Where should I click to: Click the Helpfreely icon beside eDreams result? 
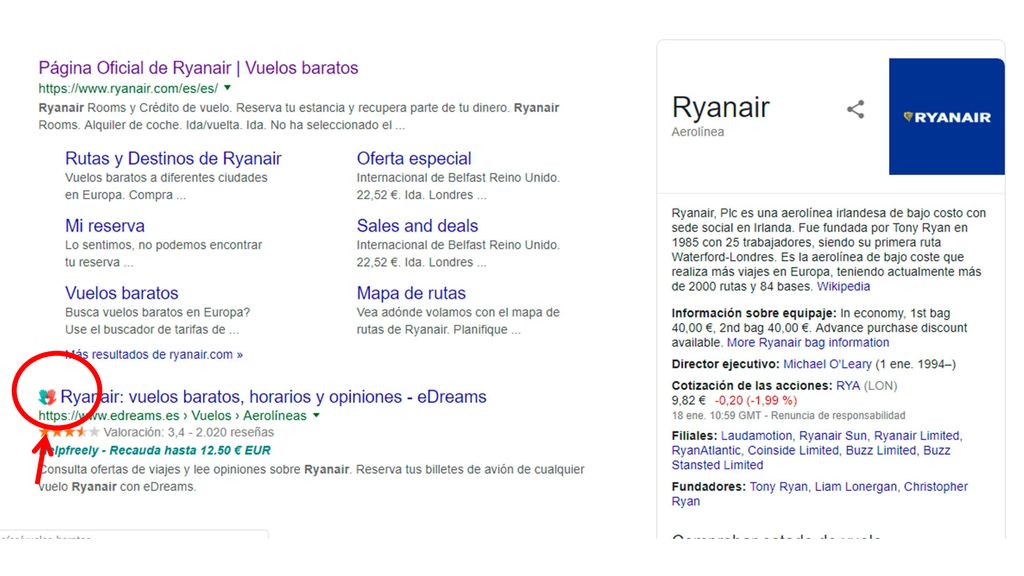(47, 396)
